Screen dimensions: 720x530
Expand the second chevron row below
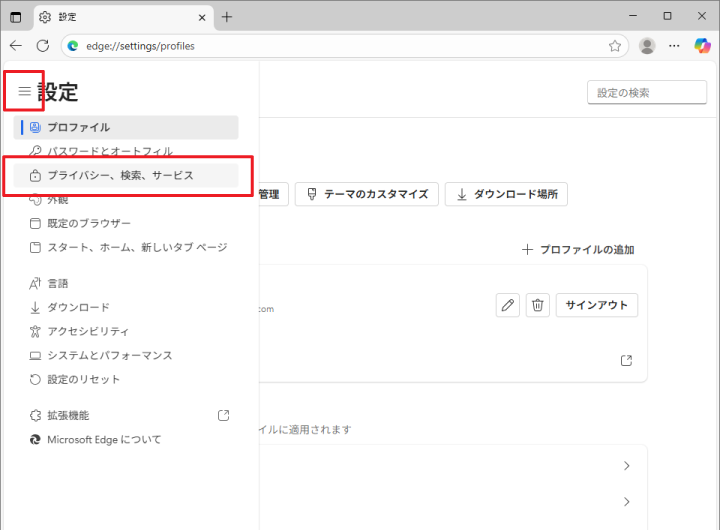pyautogui.click(x=626, y=502)
